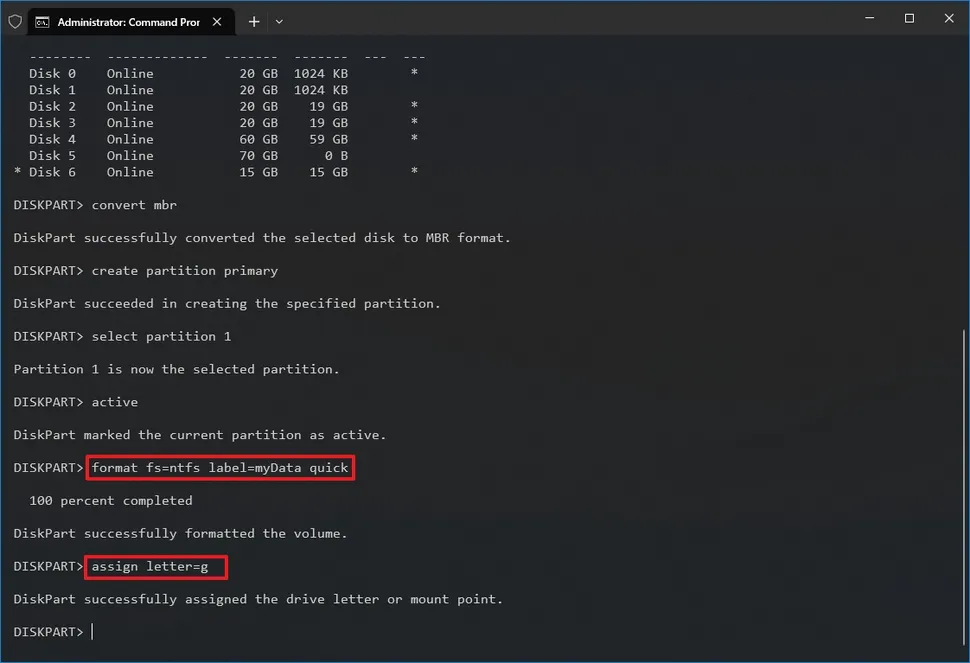Click the Command Prompt tab icon
Screen dimensions: 970x663
pyautogui.click(x=42, y=21)
